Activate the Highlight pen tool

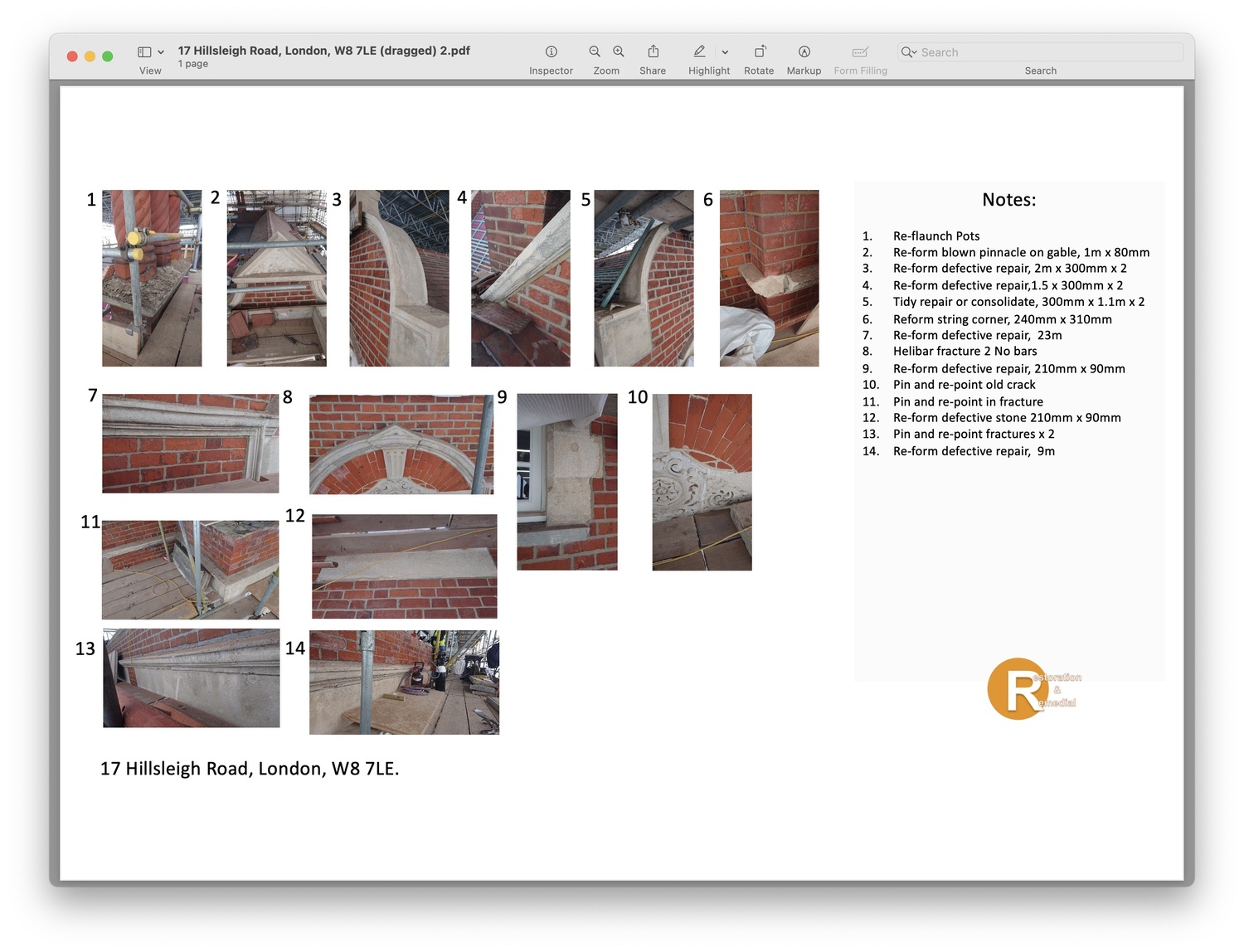click(699, 51)
